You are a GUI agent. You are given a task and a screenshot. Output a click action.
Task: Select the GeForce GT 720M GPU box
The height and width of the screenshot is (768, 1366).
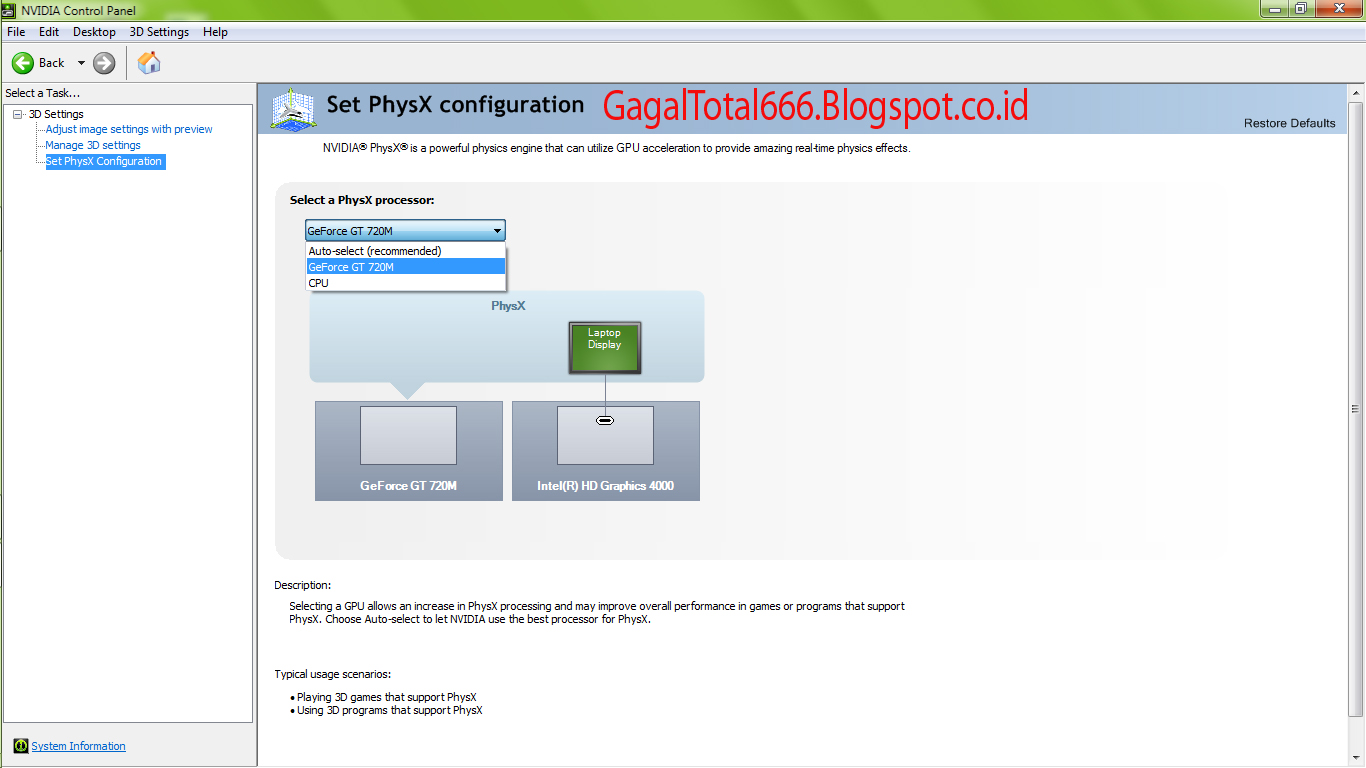[x=408, y=451]
